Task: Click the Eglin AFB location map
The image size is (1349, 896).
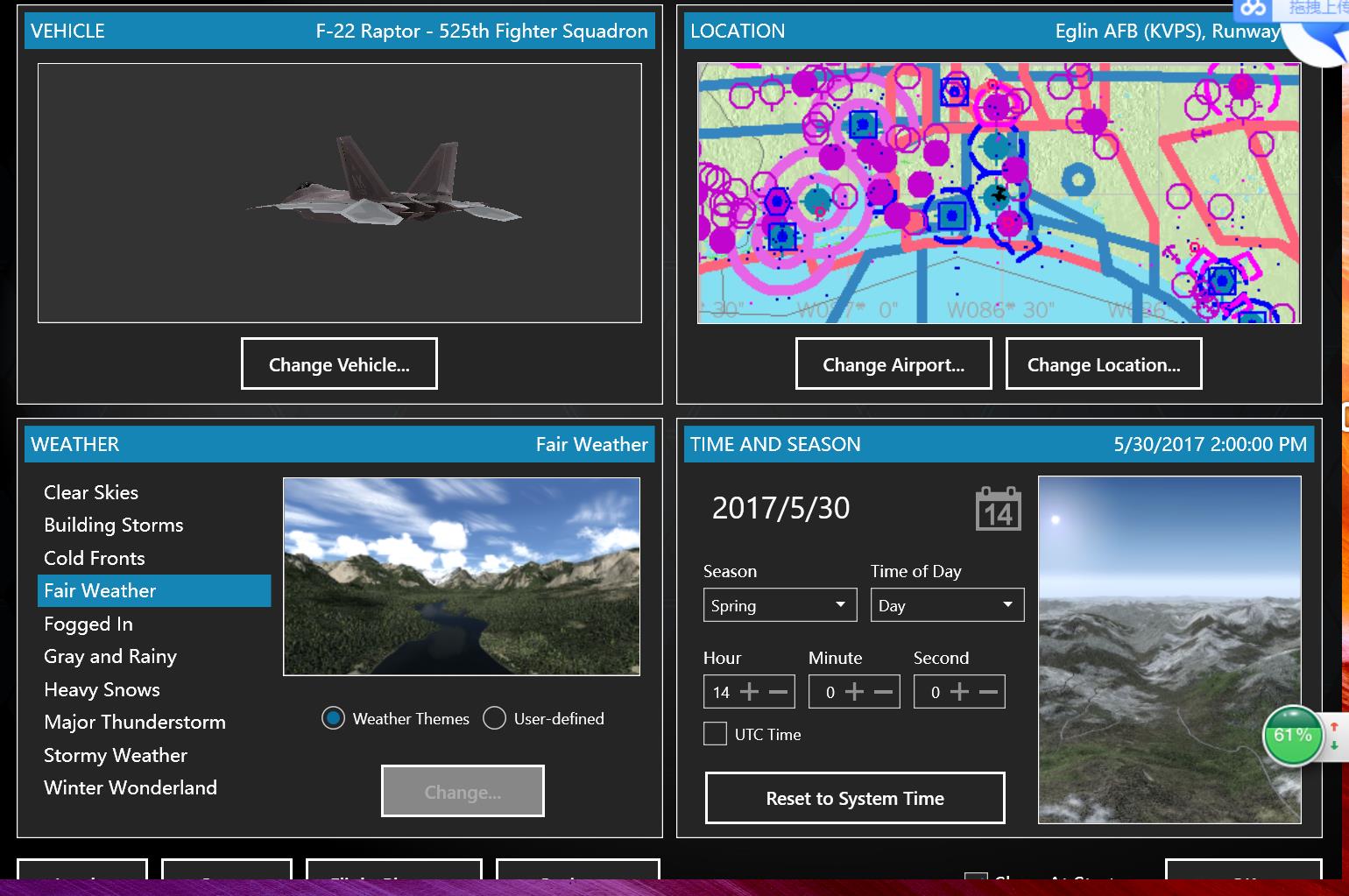Action: point(999,193)
